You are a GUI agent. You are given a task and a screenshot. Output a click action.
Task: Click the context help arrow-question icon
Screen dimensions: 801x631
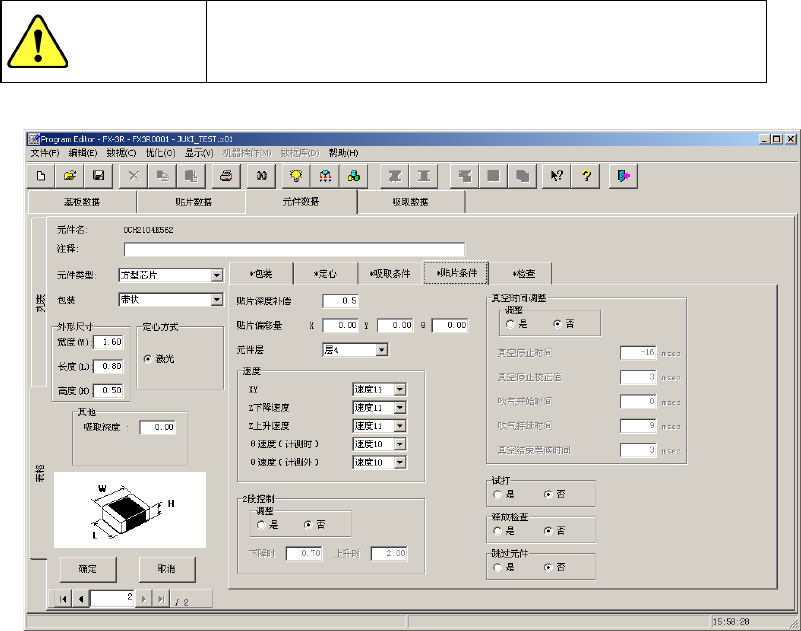[558, 175]
